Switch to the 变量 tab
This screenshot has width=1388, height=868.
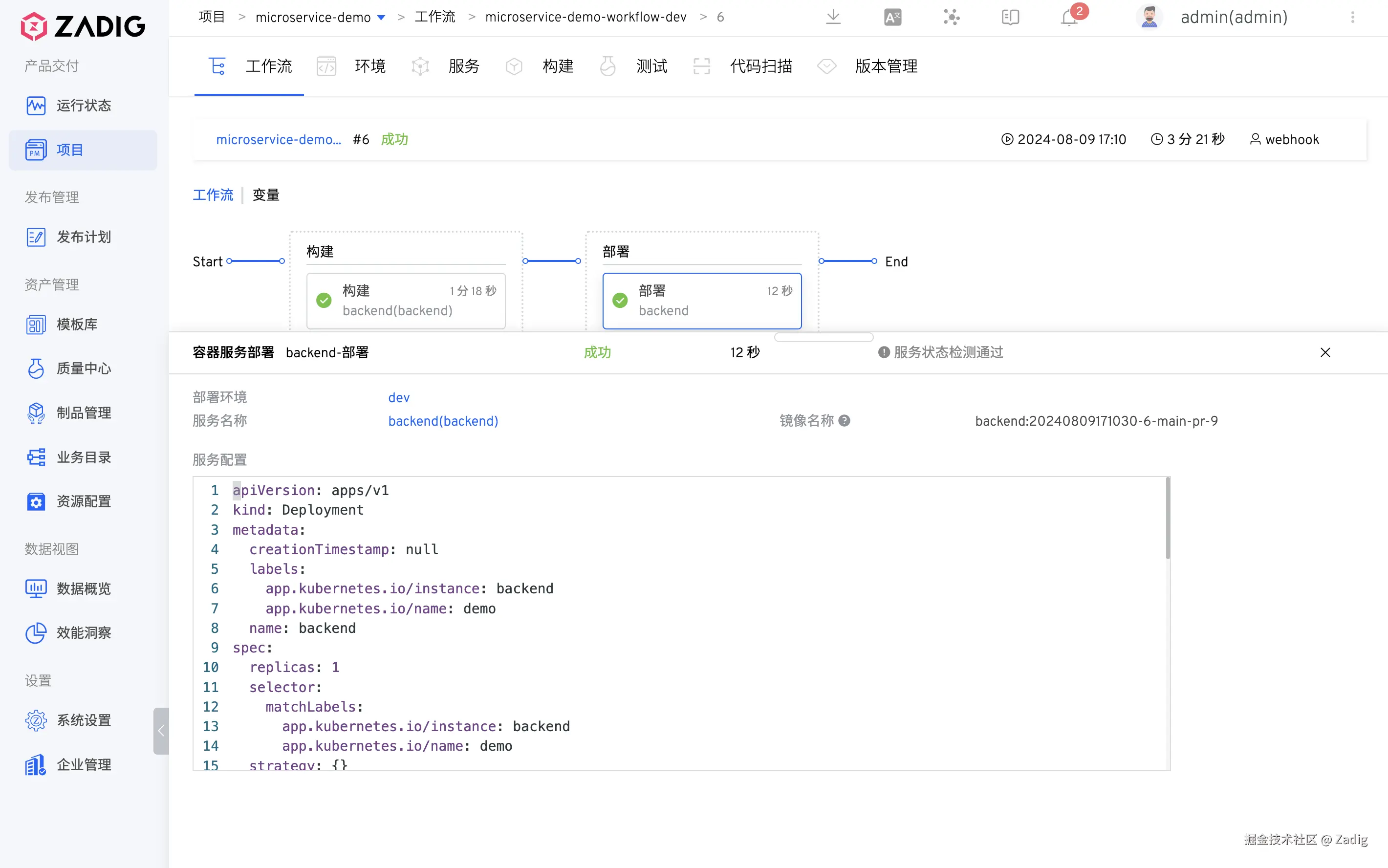click(x=266, y=195)
